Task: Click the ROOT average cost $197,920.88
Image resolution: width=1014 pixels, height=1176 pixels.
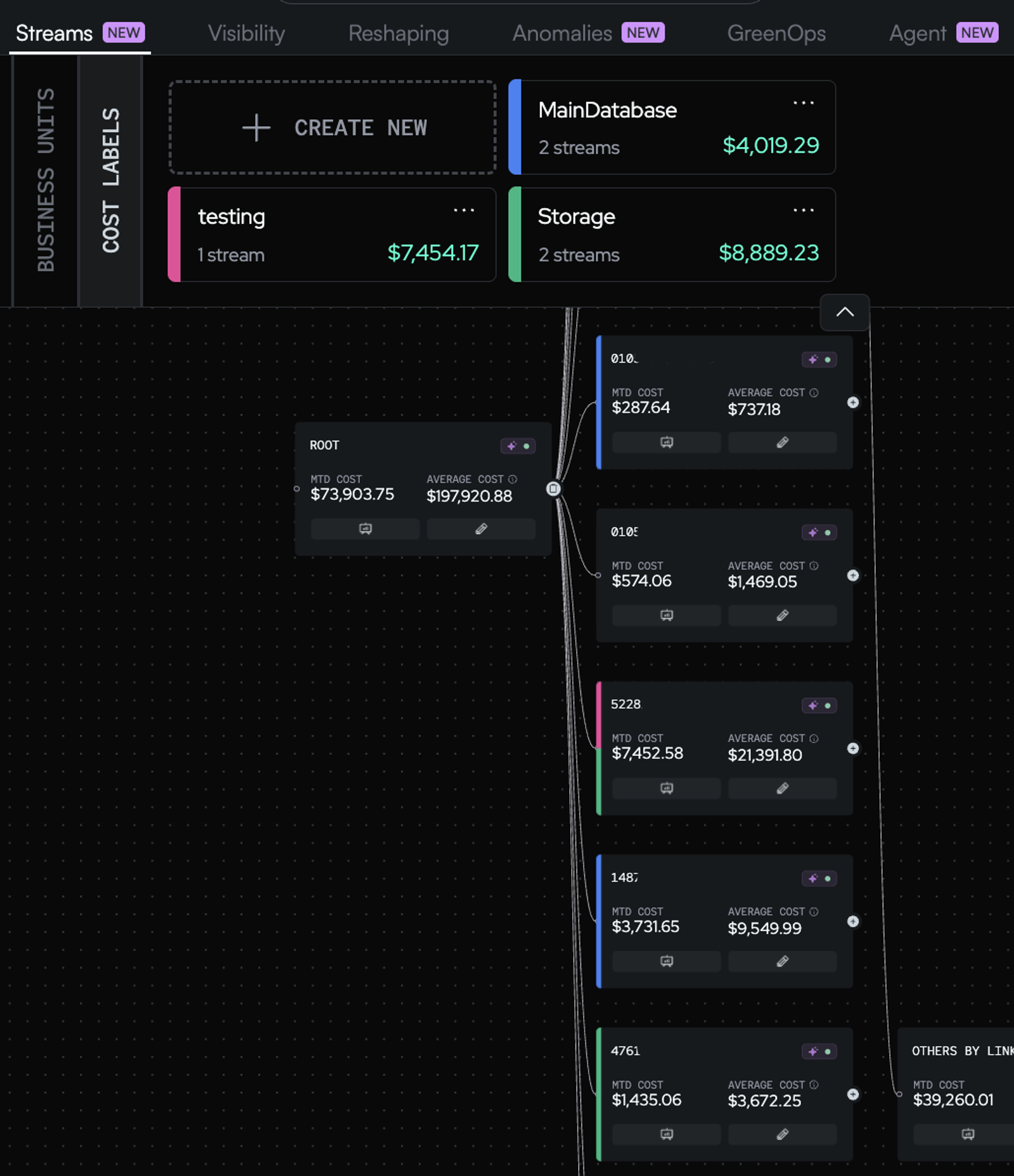Action: 470,496
